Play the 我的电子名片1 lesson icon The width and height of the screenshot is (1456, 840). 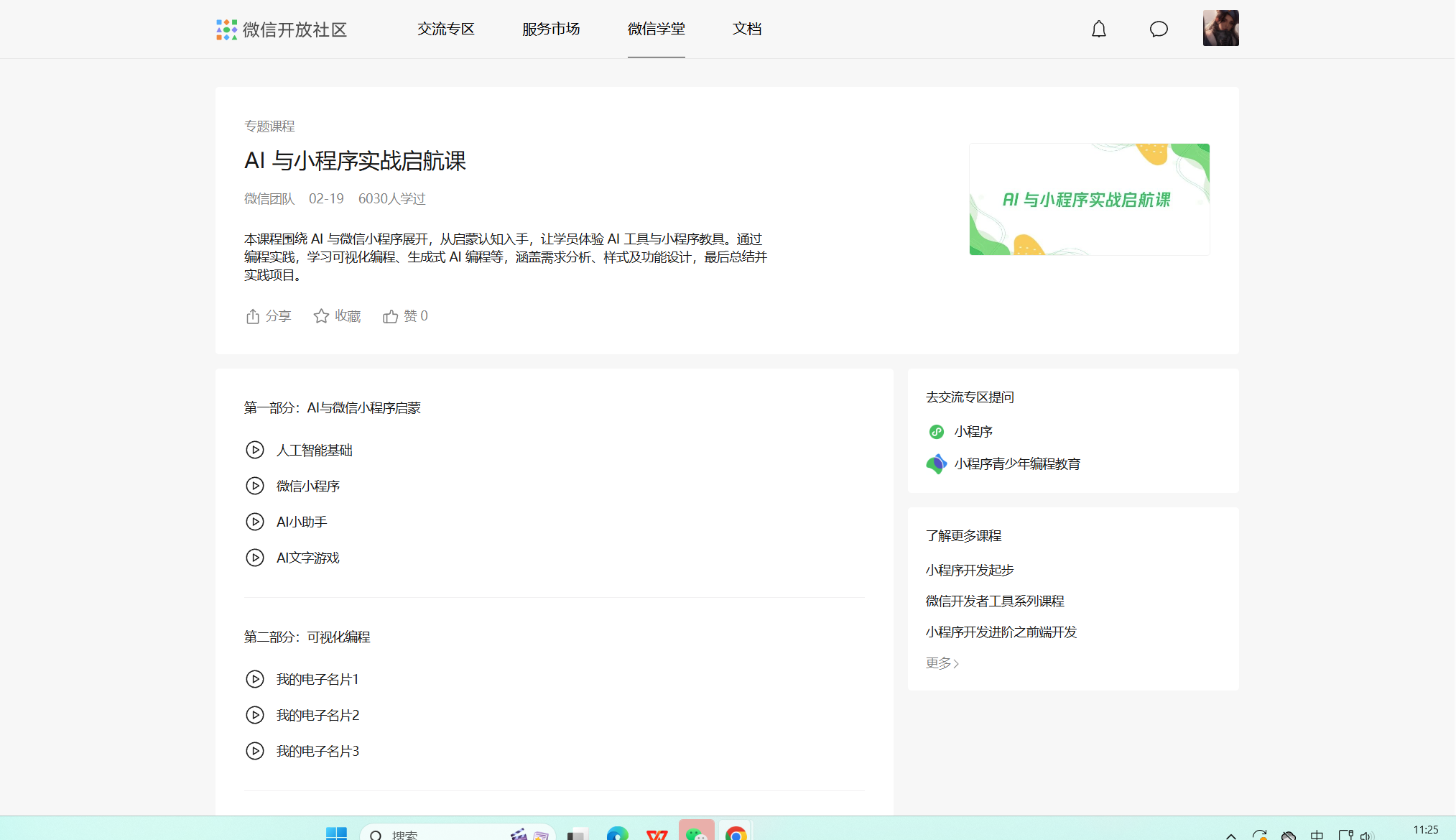point(255,679)
